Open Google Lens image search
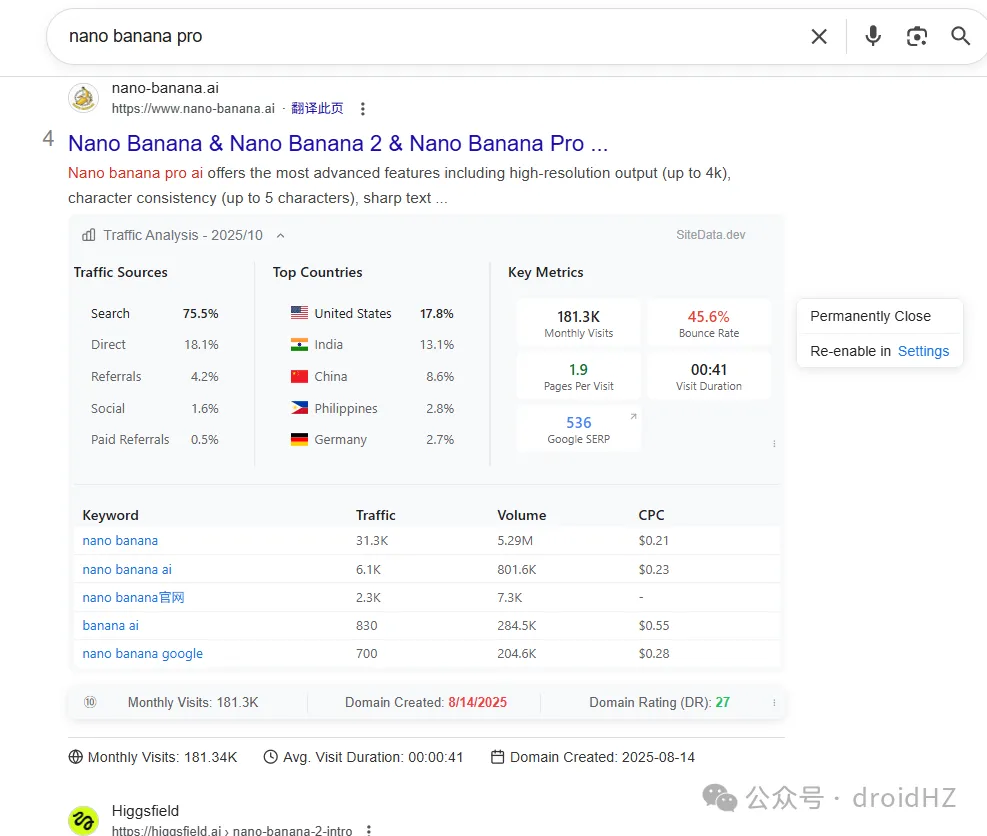Viewport: 987px width, 836px height. click(x=916, y=37)
